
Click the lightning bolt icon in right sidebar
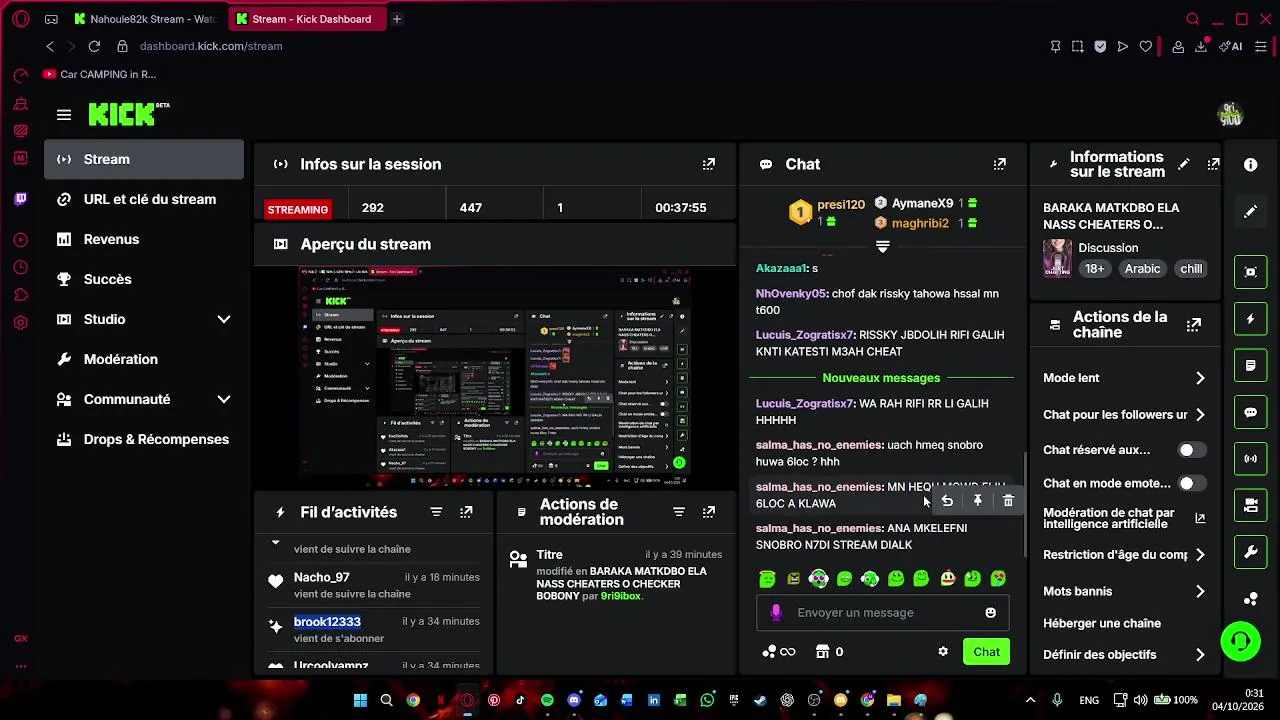1250,319
